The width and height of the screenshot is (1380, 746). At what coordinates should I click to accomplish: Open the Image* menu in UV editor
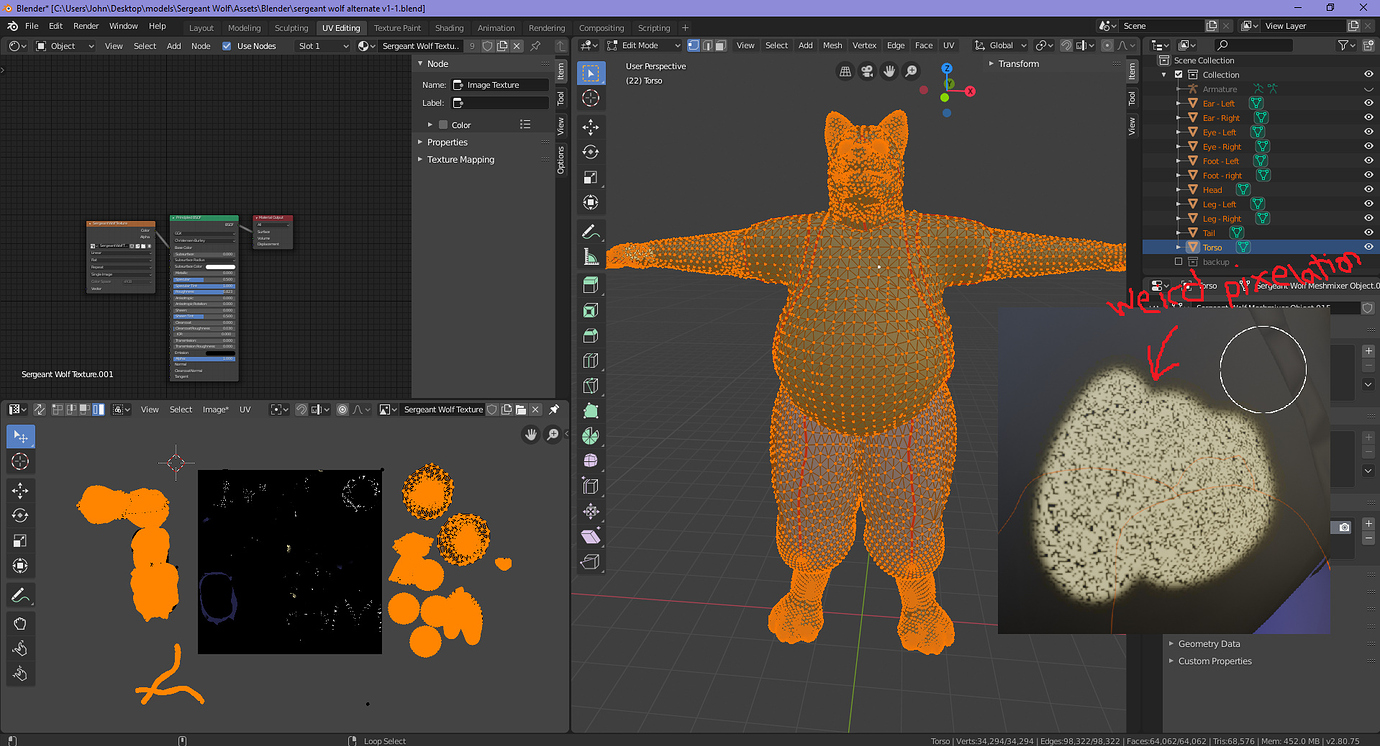[x=215, y=409]
